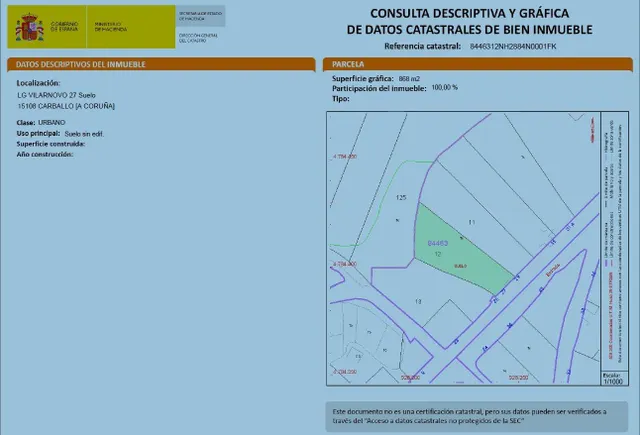Image resolution: width=640 pixels, height=435 pixels.
Task: Click the 'Secretaría de Estado de Hacienda' text
Action: point(200,16)
